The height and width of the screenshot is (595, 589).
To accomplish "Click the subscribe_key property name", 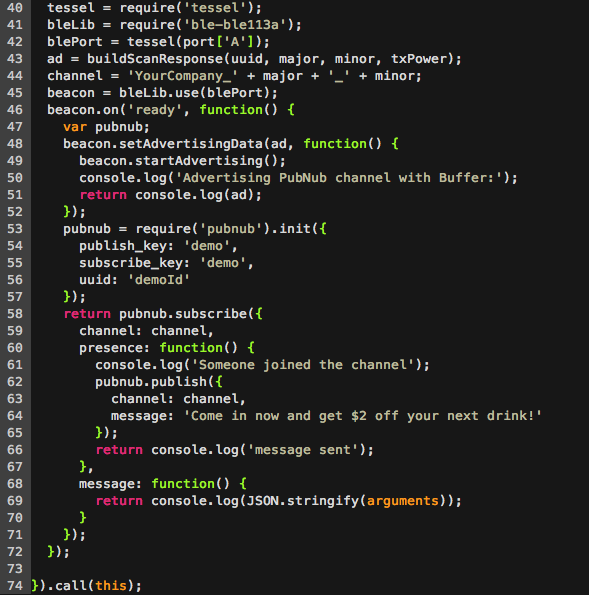I will [131, 263].
